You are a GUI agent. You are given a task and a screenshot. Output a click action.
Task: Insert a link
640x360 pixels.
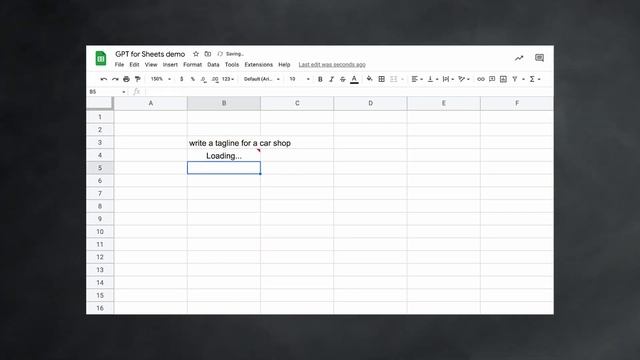(481, 79)
